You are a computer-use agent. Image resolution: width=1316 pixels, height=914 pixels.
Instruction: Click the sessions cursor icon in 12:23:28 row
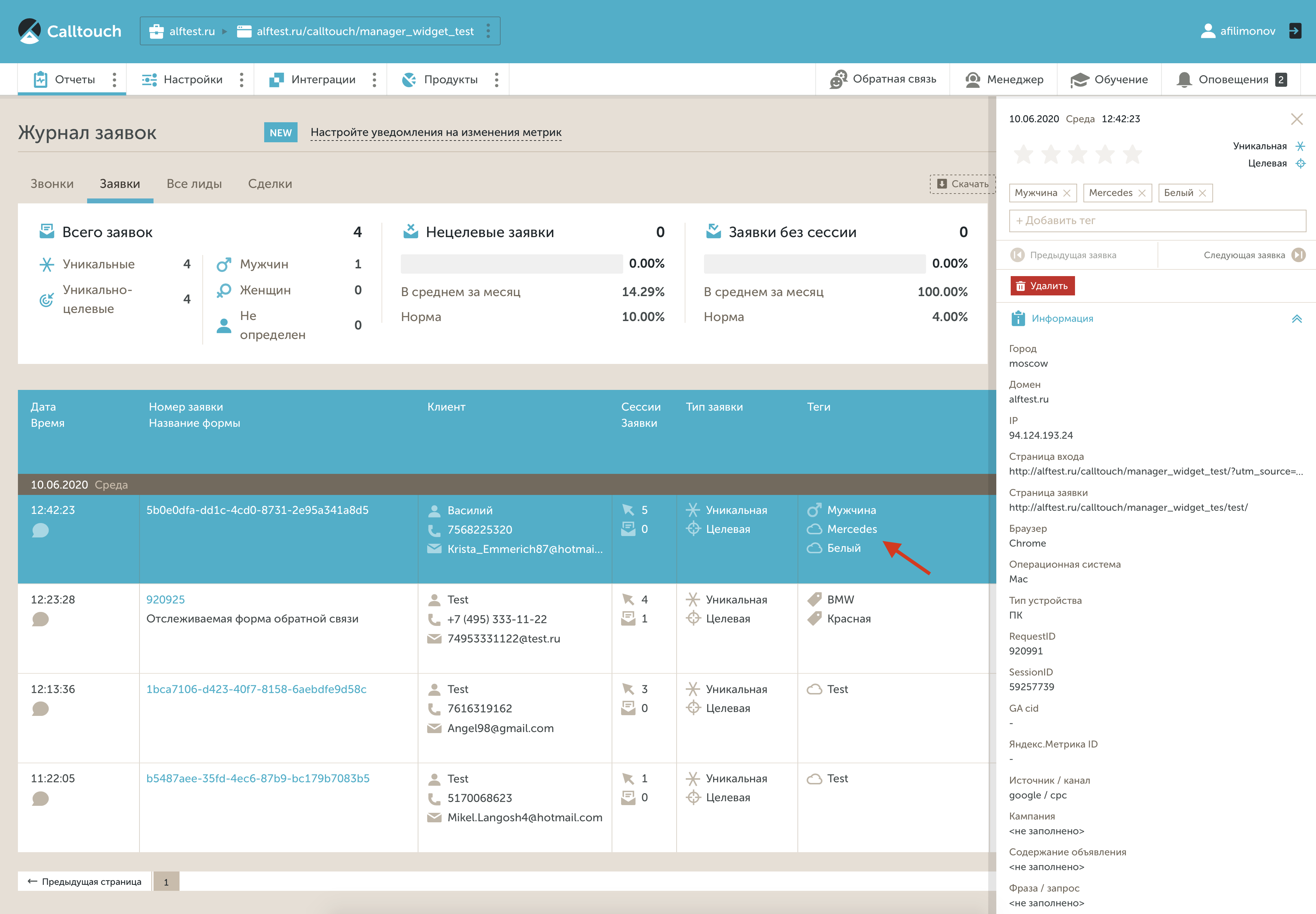point(628,600)
